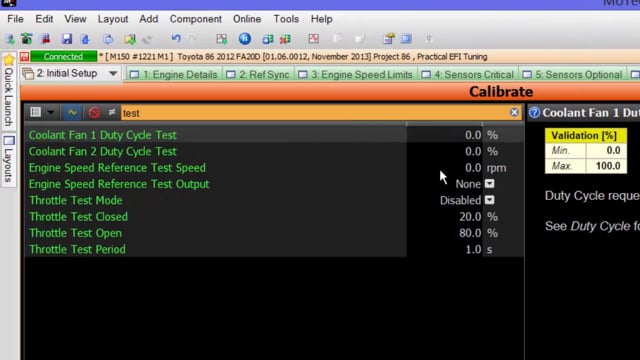Open view options arrow beside grid icon
The height and width of the screenshot is (360, 640).
(x=50, y=113)
